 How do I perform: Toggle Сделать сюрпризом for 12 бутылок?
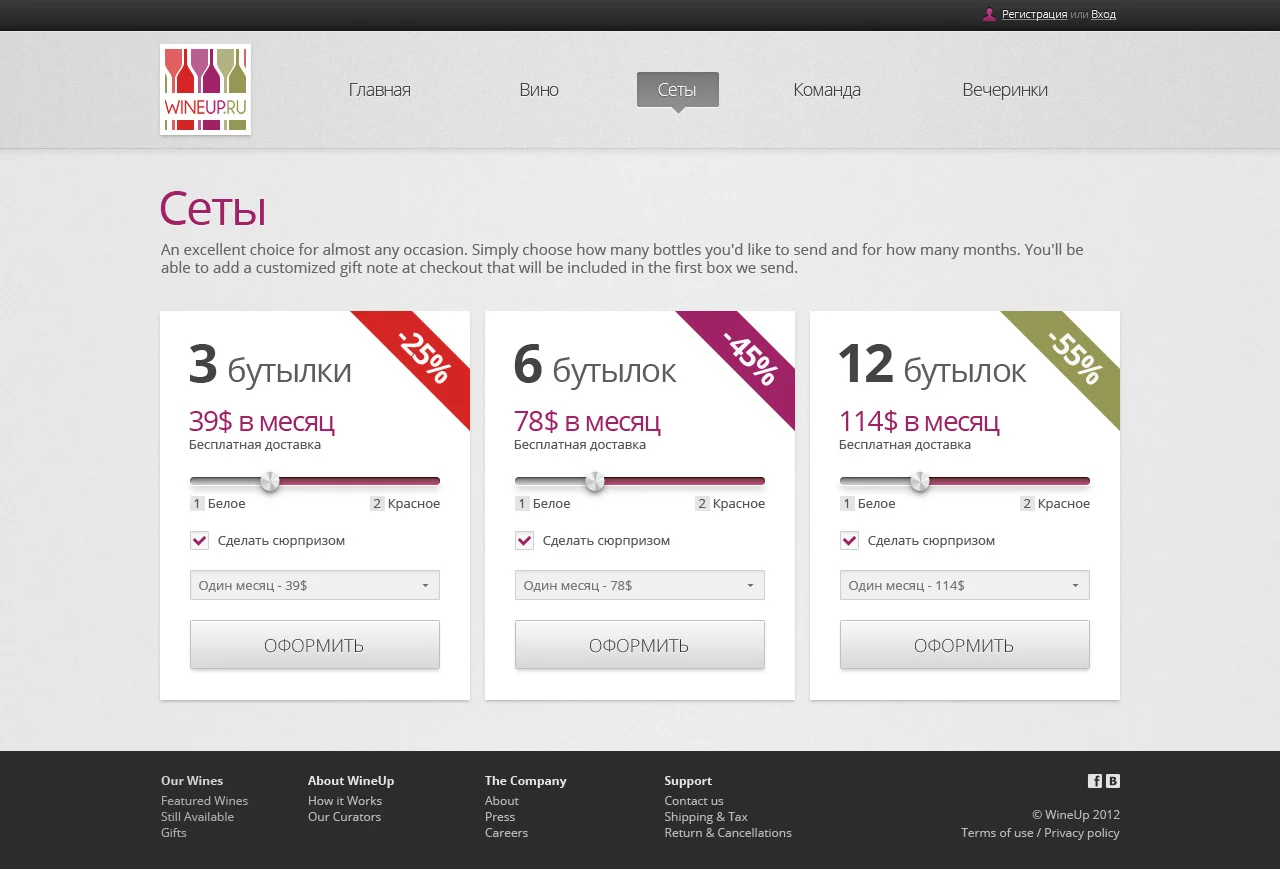point(849,541)
